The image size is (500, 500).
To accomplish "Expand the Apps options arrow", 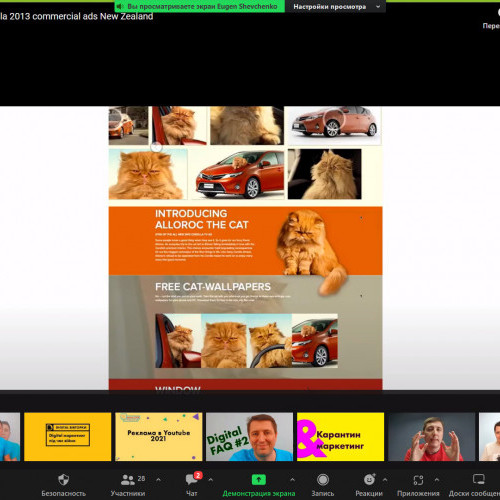I will tap(437, 480).
